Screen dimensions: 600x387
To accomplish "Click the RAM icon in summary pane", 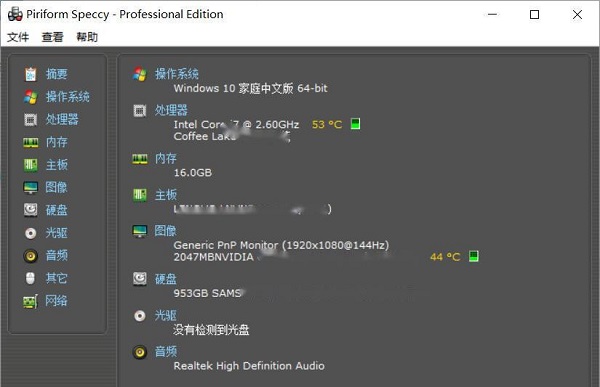I will (140, 159).
